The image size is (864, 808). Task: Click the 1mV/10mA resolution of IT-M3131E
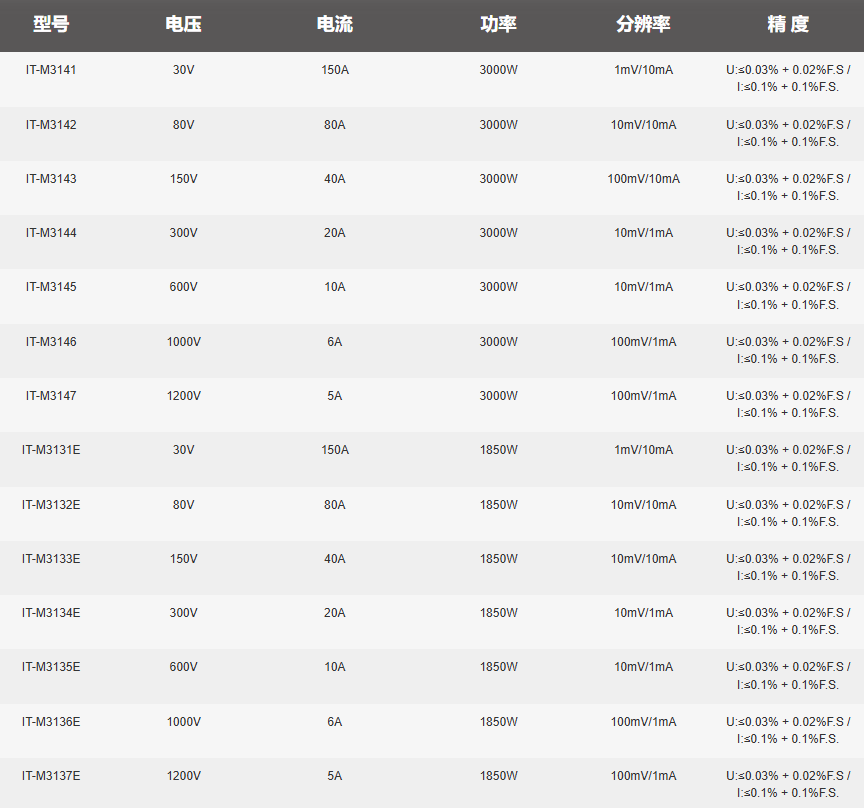click(644, 450)
